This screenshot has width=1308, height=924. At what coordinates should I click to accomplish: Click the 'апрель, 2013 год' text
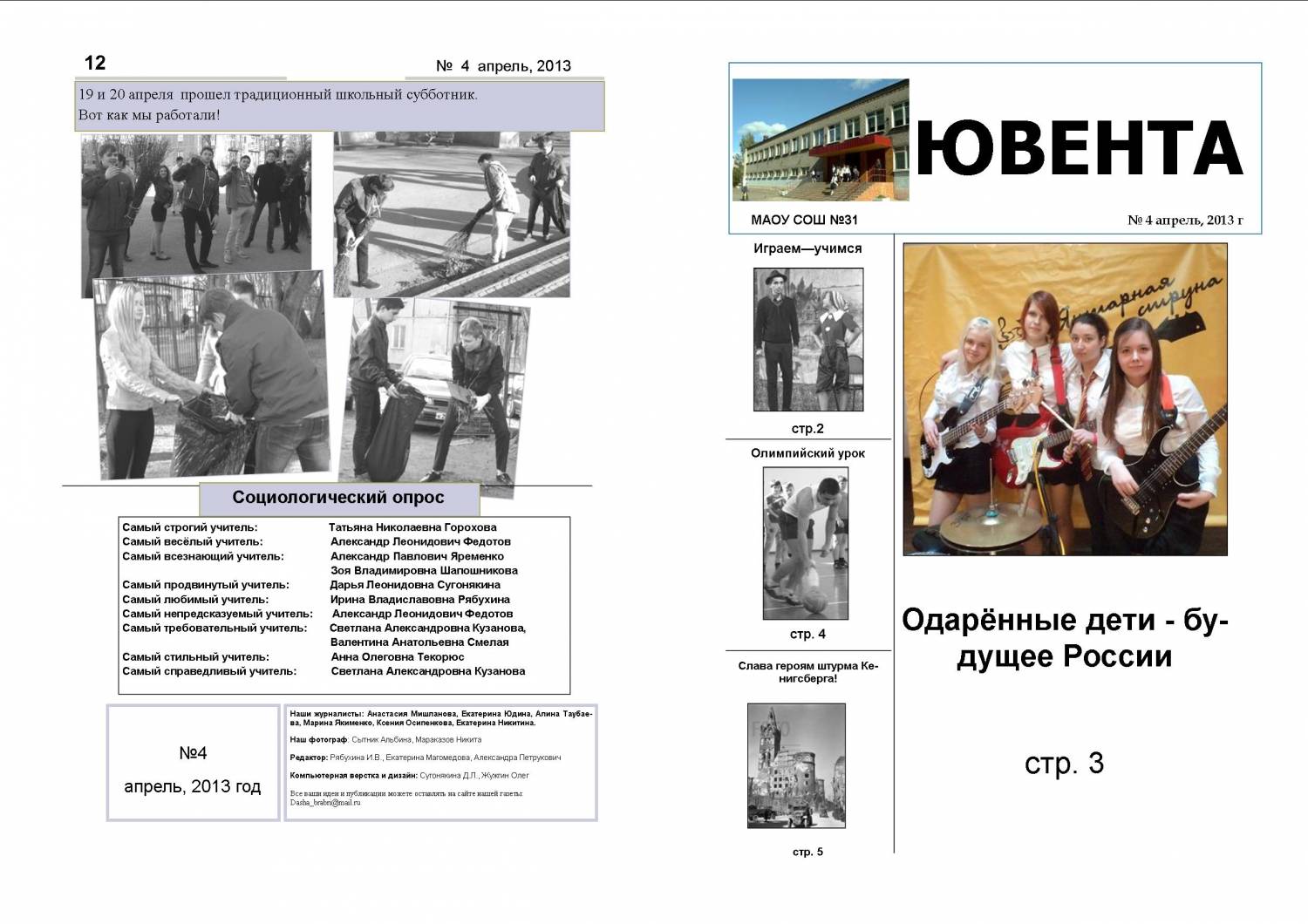pos(193,786)
